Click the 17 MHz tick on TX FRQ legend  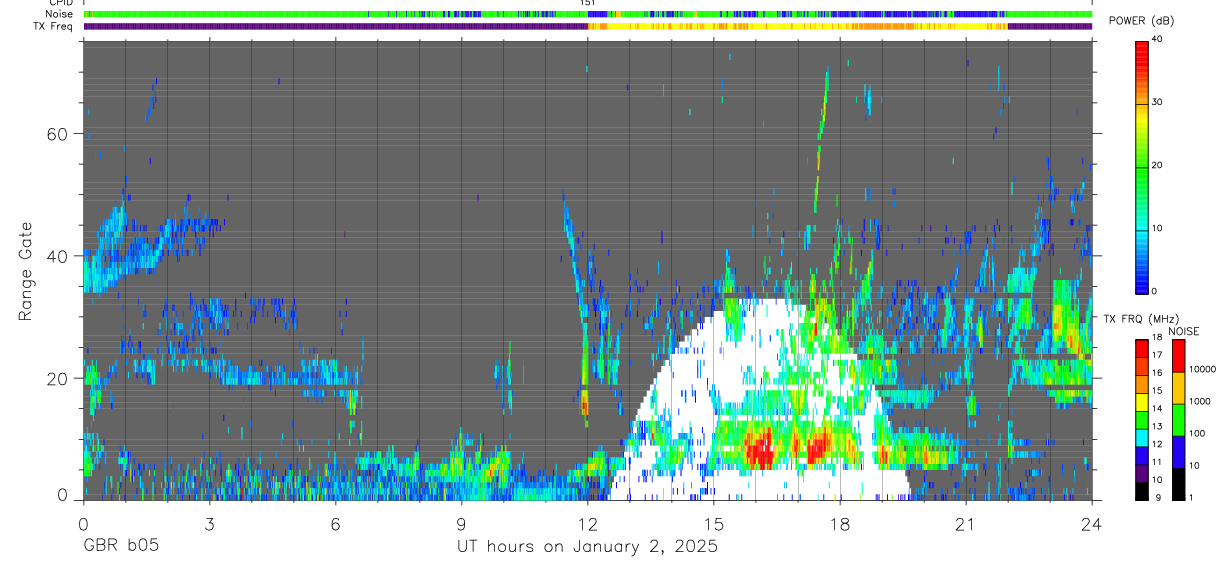click(x=1157, y=355)
